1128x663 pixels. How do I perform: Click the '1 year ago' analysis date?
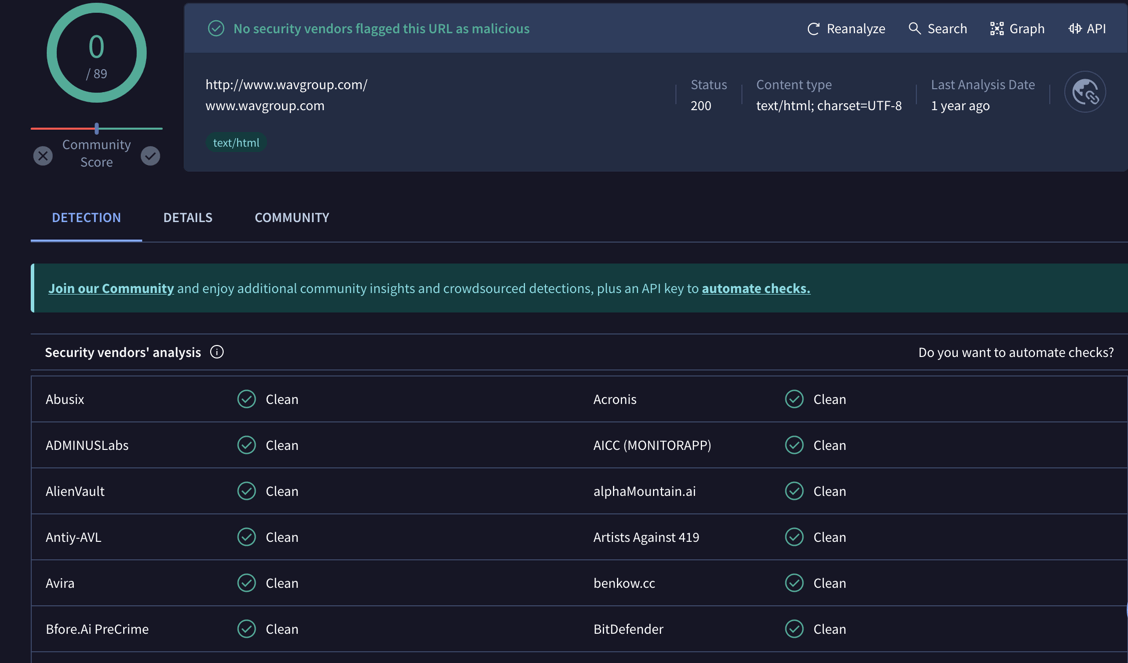click(960, 106)
